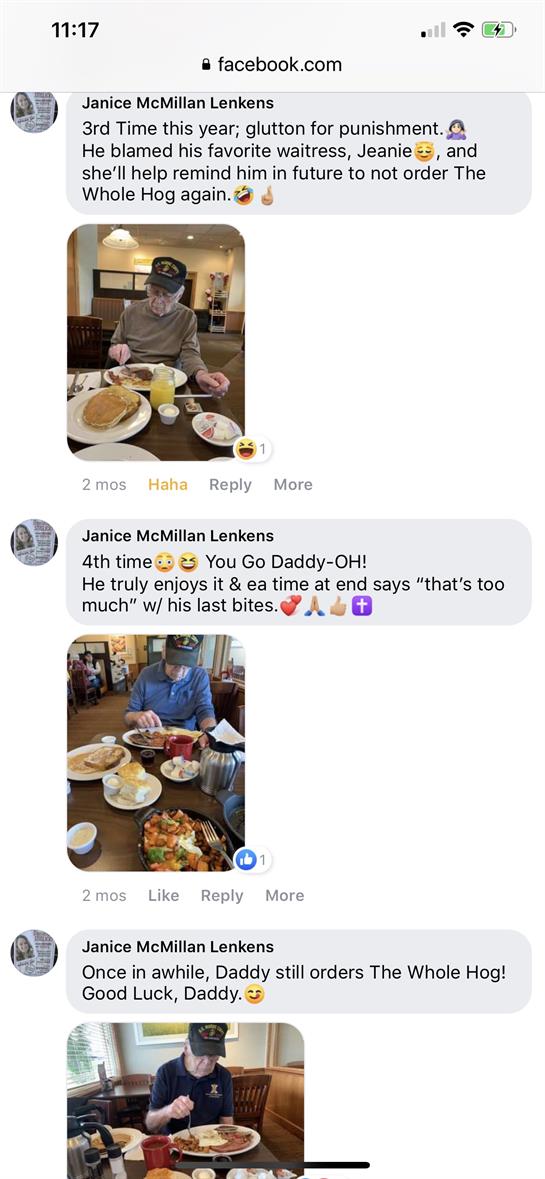
Task: Open the photo of man in blue shirt
Action: [x=156, y=753]
